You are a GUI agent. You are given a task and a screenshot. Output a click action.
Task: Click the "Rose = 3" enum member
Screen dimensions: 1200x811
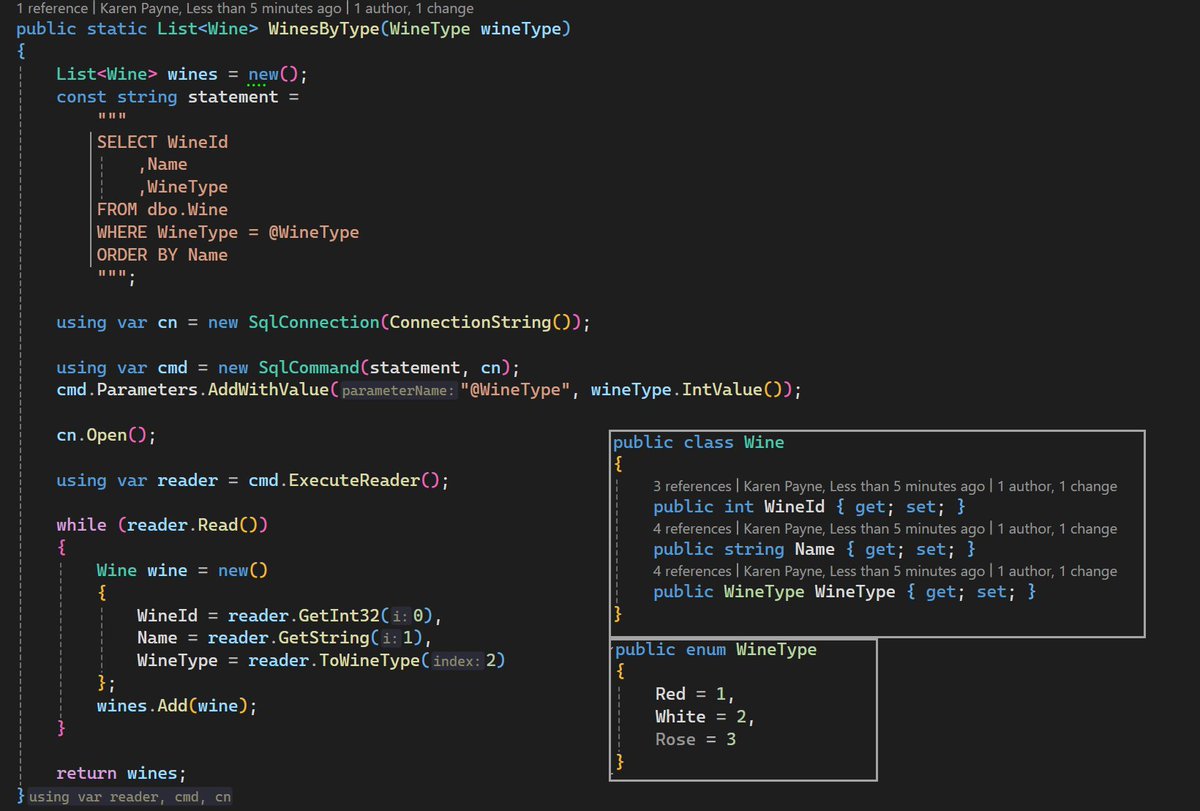click(695, 739)
